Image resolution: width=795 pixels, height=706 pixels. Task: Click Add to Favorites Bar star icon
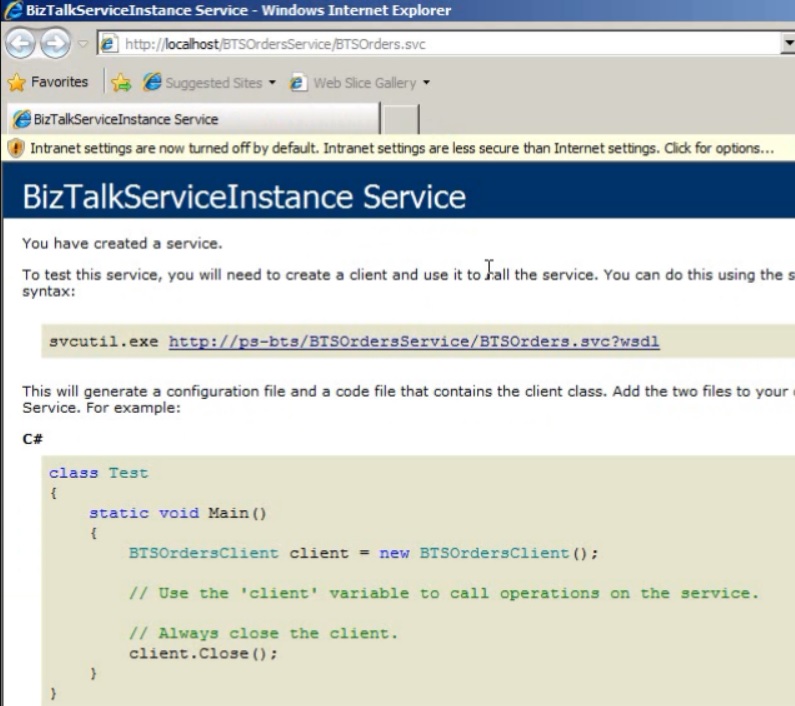pyautogui.click(x=121, y=82)
